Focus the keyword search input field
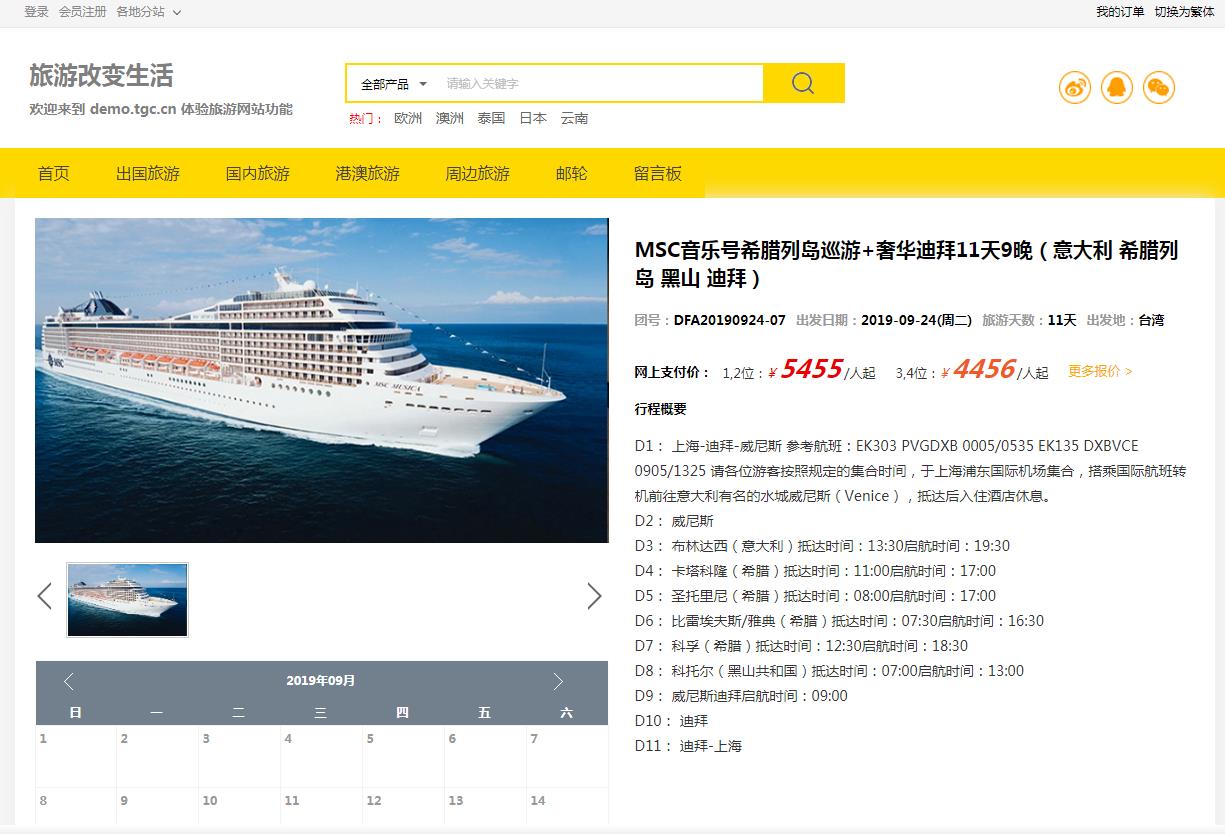 [x=600, y=84]
